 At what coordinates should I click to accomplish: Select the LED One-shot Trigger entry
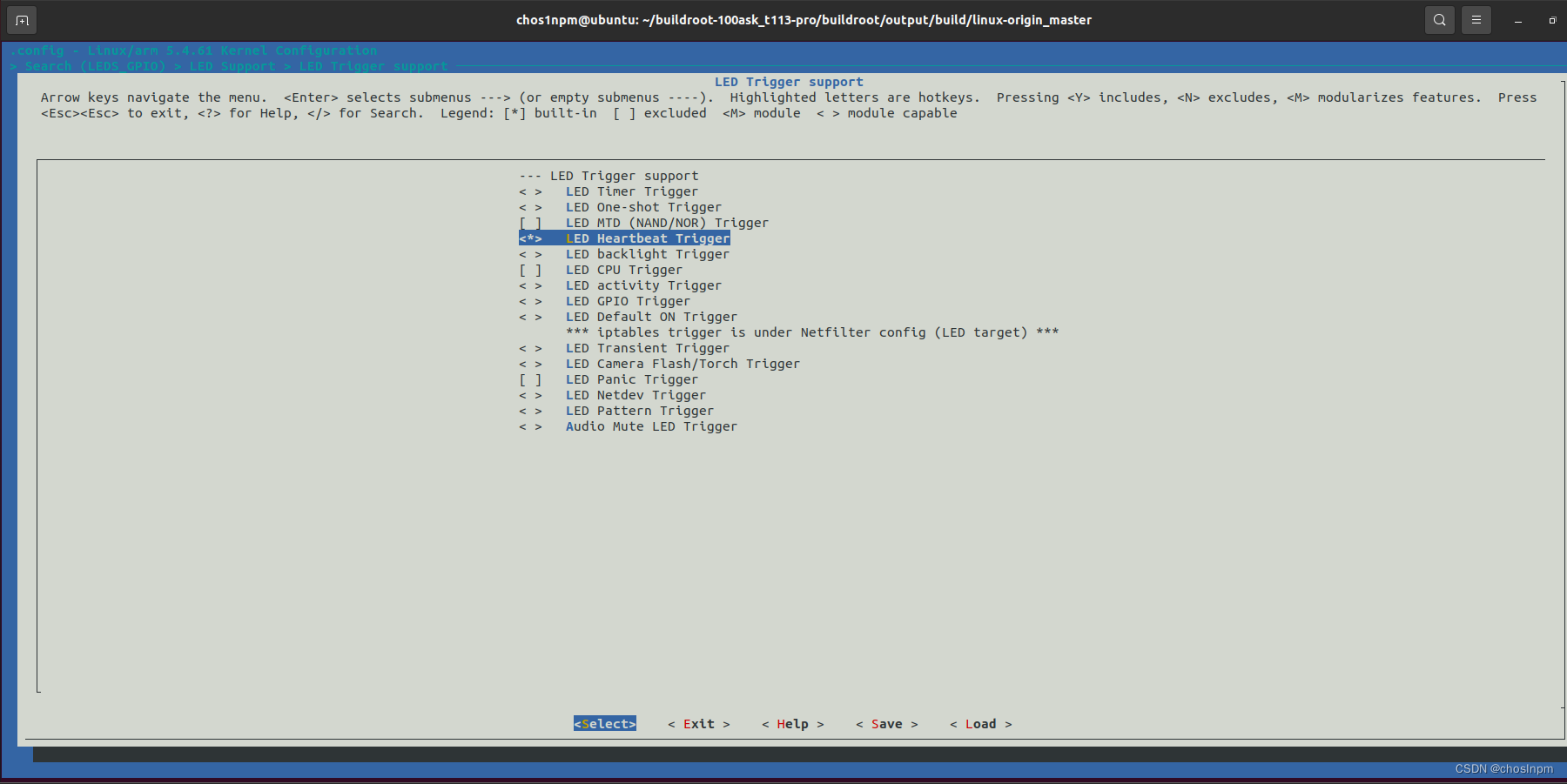(x=642, y=207)
